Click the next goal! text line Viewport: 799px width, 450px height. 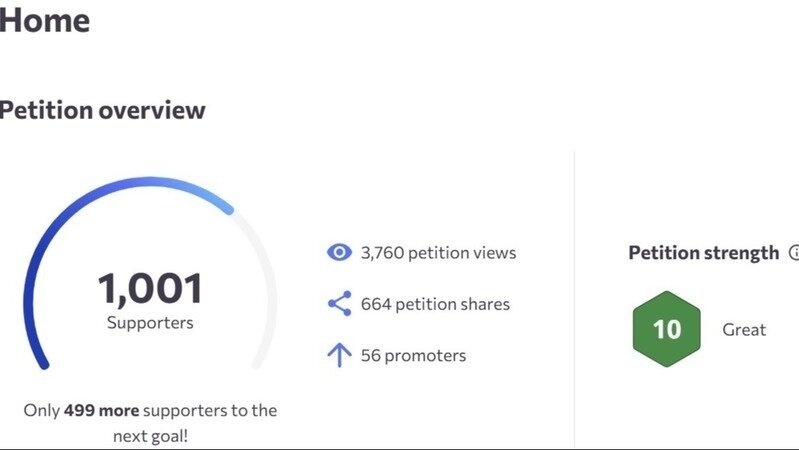150,437
